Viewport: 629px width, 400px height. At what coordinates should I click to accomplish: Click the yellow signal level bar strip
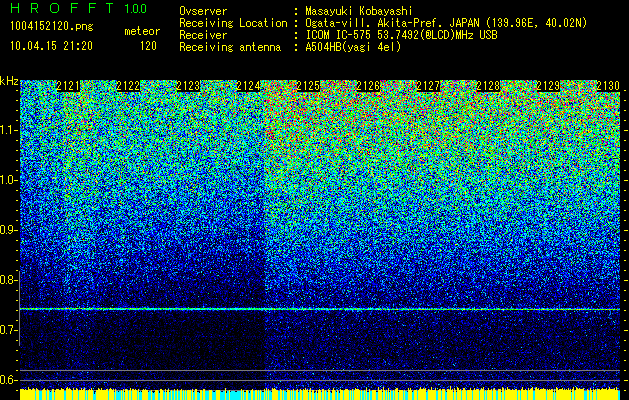point(320,394)
